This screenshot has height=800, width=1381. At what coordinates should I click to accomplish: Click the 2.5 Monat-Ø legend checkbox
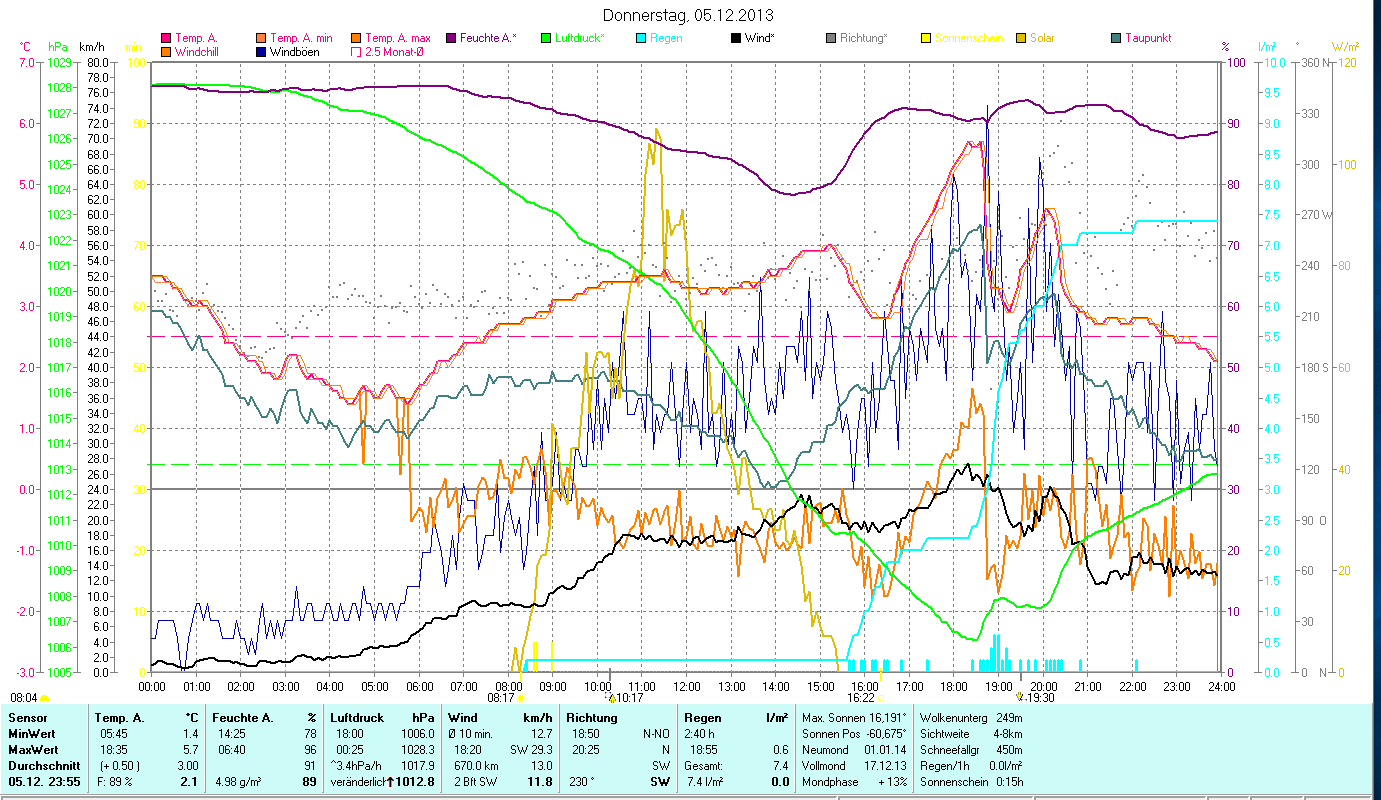click(x=356, y=51)
